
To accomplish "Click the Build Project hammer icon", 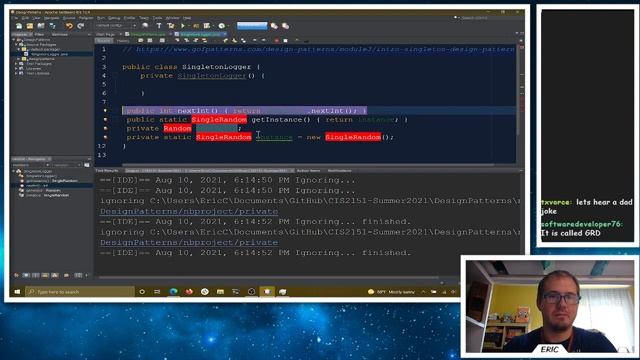I will pos(159,26).
